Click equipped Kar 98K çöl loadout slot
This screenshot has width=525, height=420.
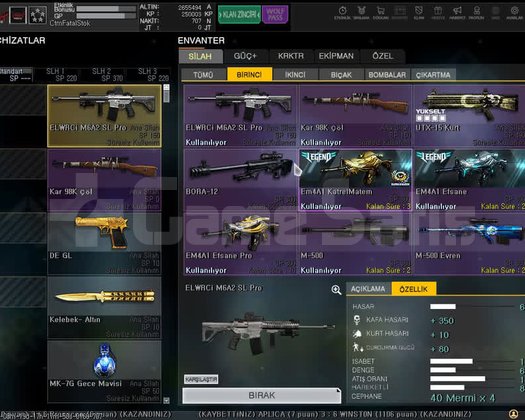(x=104, y=180)
